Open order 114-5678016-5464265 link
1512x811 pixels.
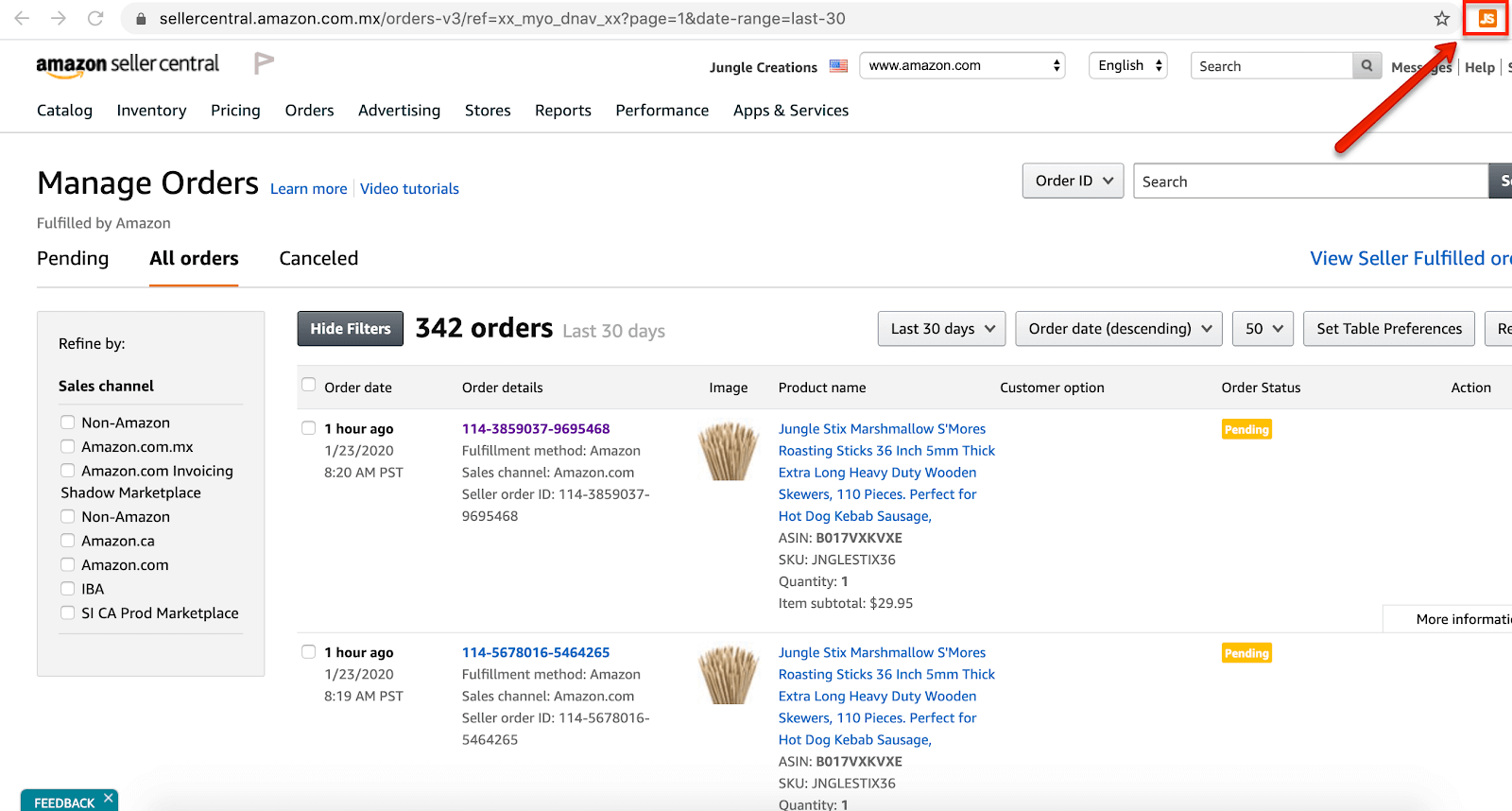(x=536, y=652)
